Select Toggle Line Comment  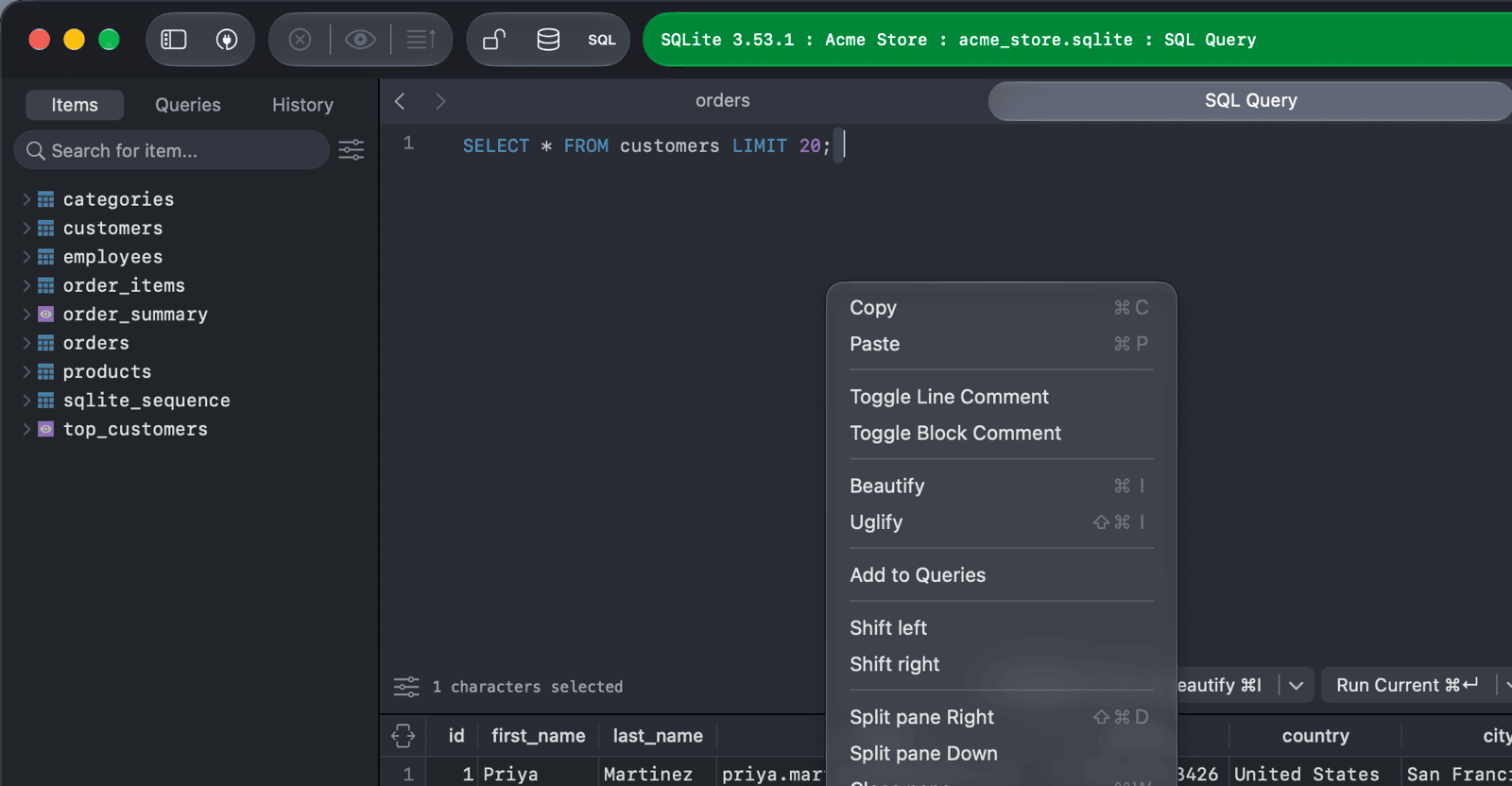[1000, 397]
